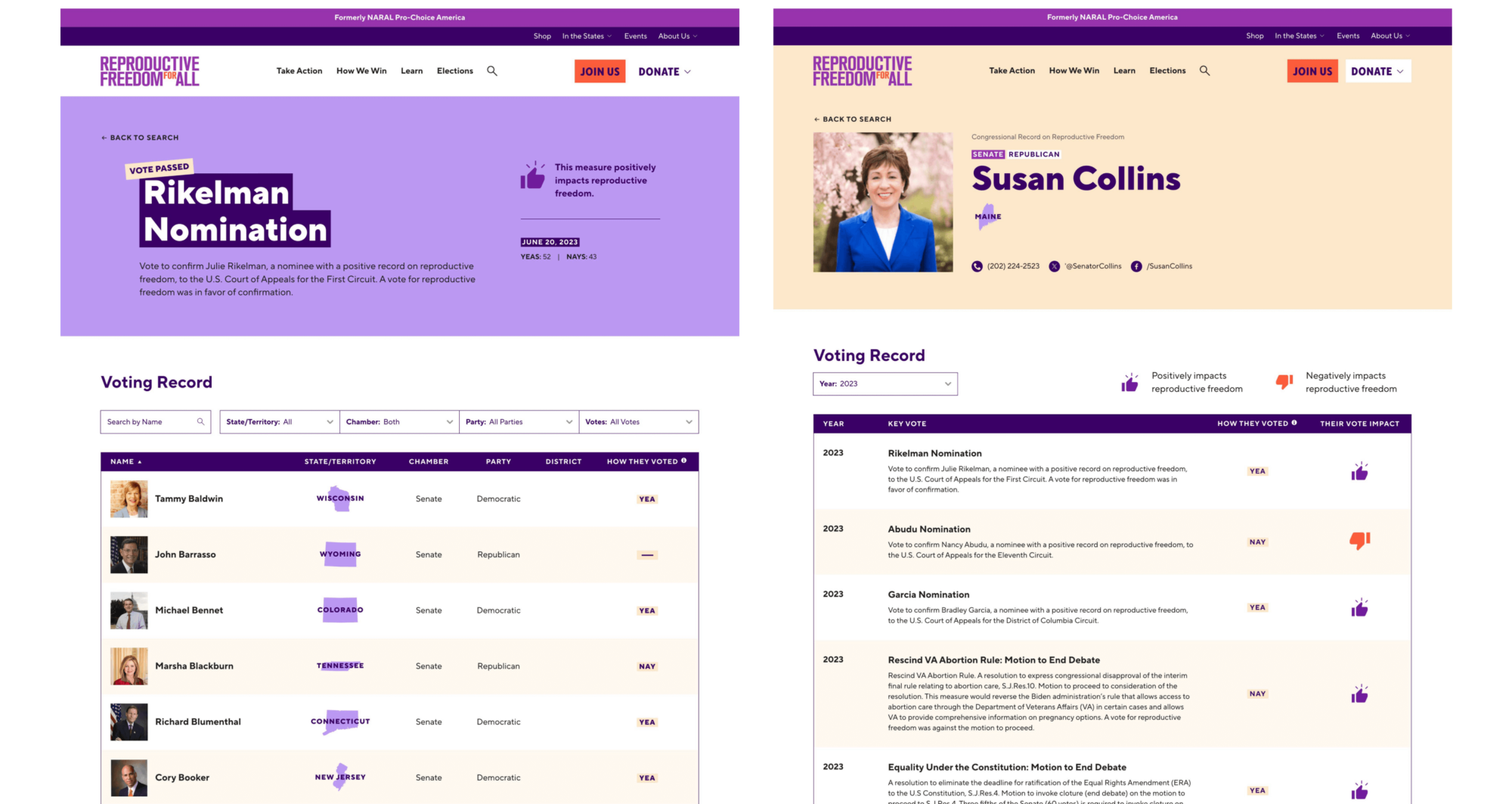Open the Party: All Parties dropdown

pos(519,422)
